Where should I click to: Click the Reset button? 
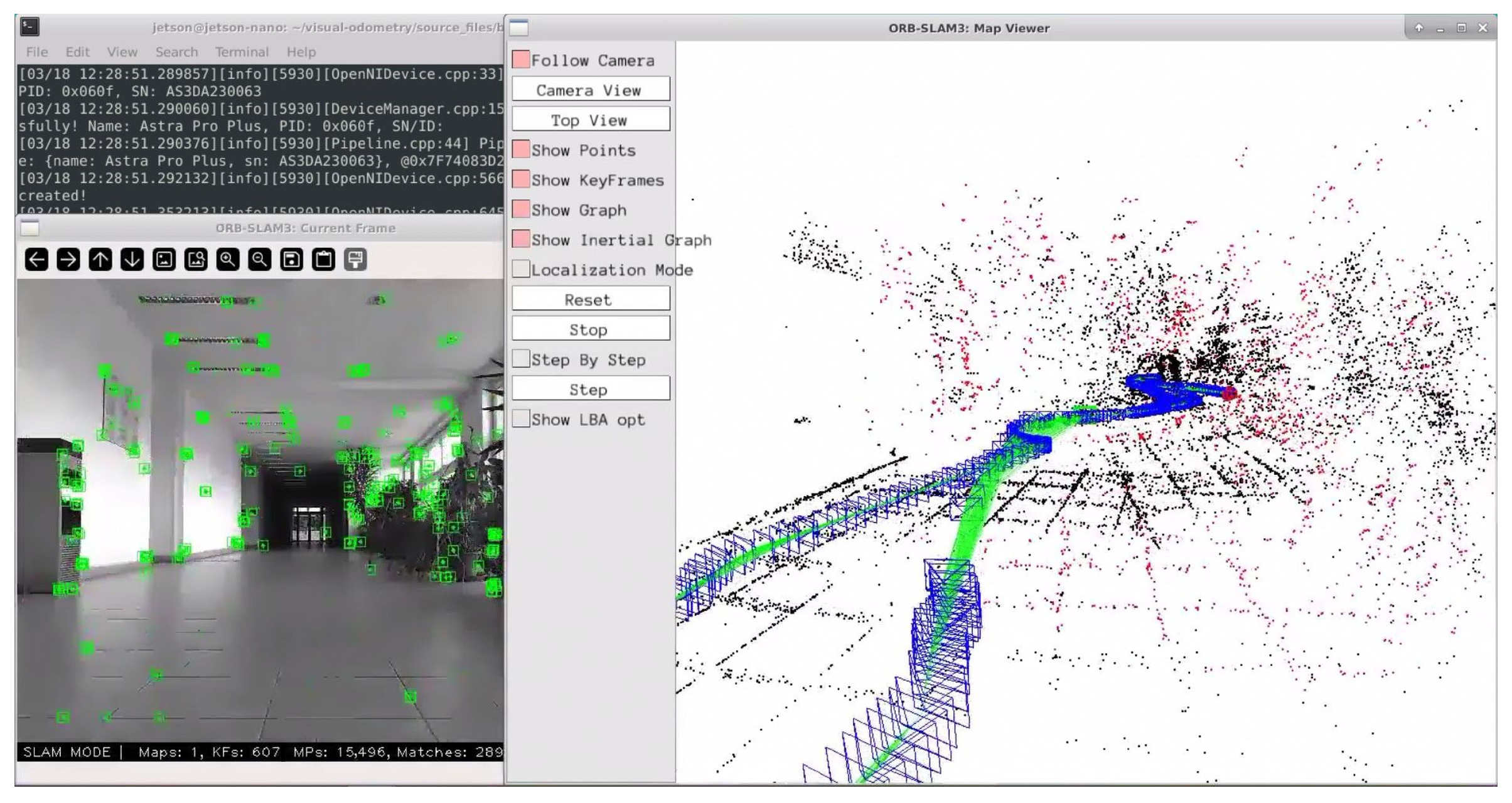coord(590,299)
